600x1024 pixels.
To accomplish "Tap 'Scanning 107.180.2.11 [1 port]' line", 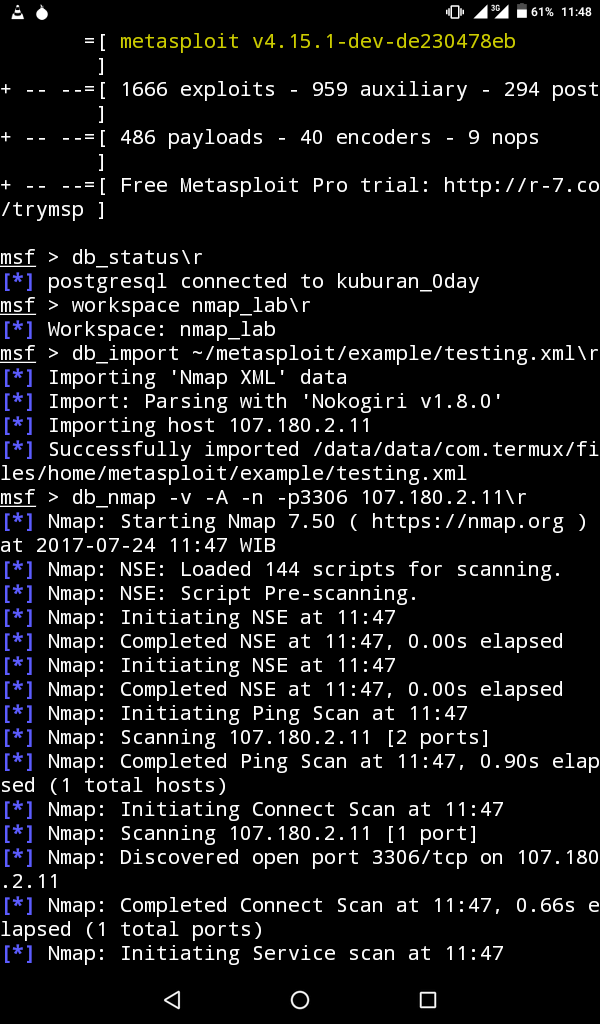I will (x=240, y=833).
